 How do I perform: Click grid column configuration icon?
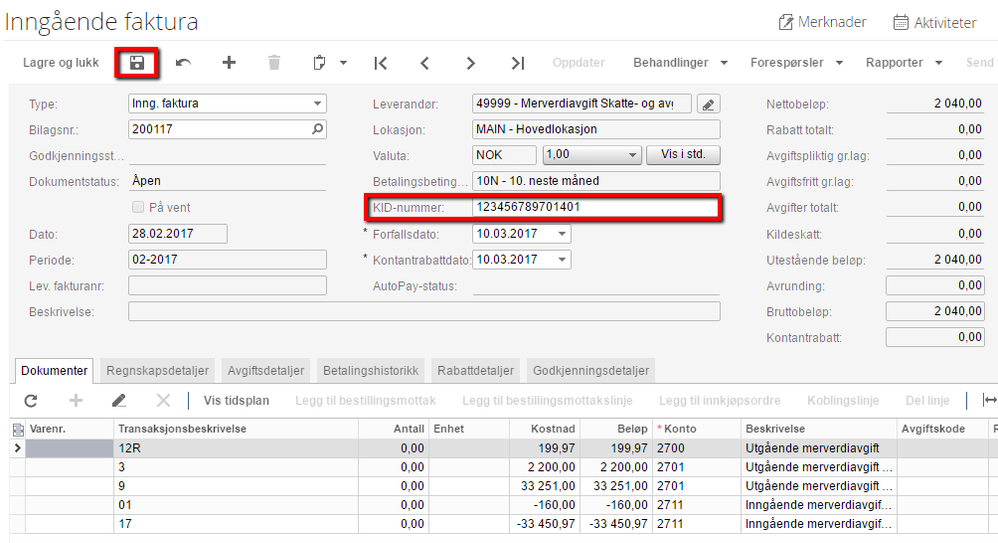tap(18, 430)
